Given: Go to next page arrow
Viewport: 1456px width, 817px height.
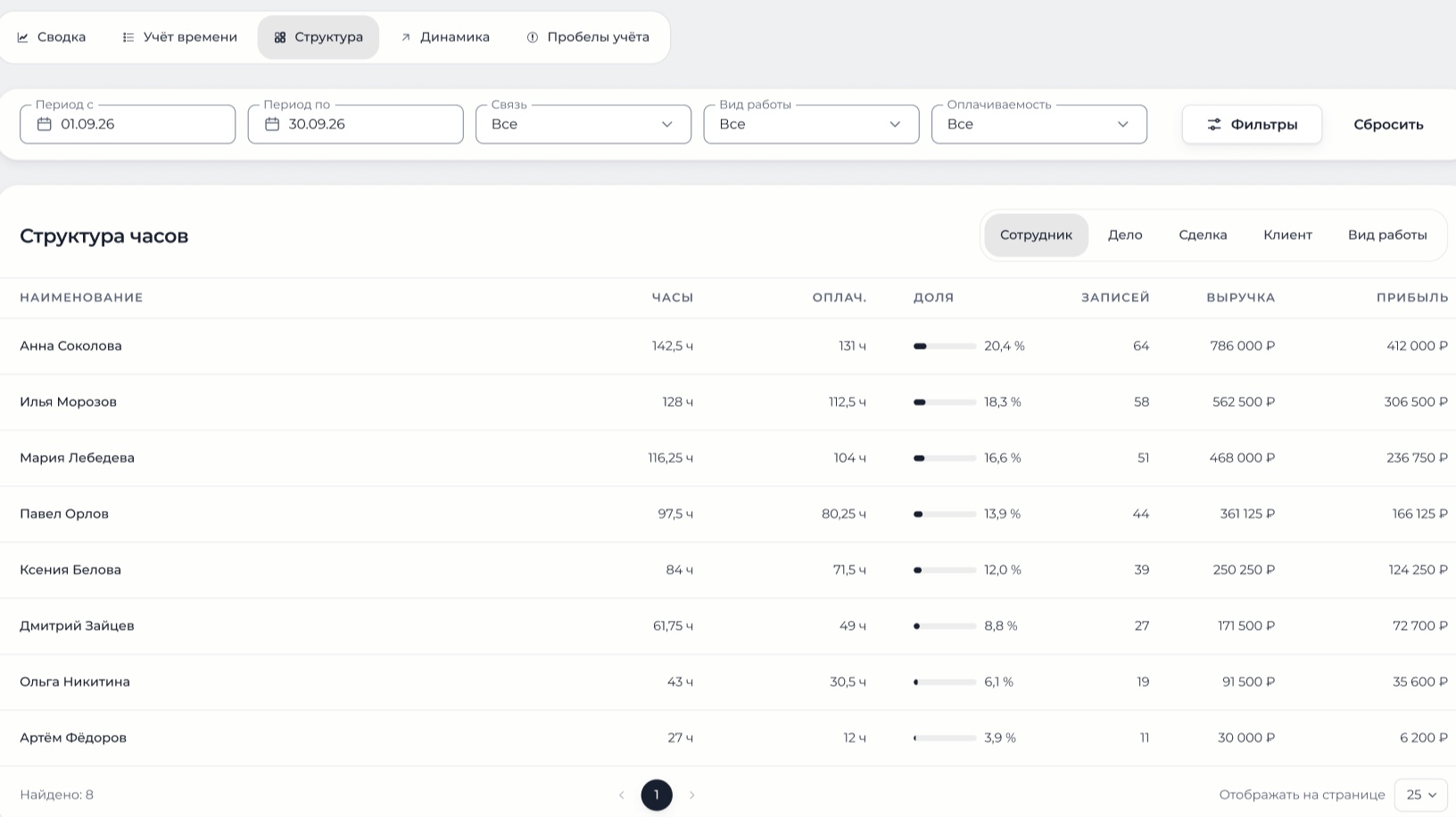Looking at the screenshot, I should tap(691, 795).
